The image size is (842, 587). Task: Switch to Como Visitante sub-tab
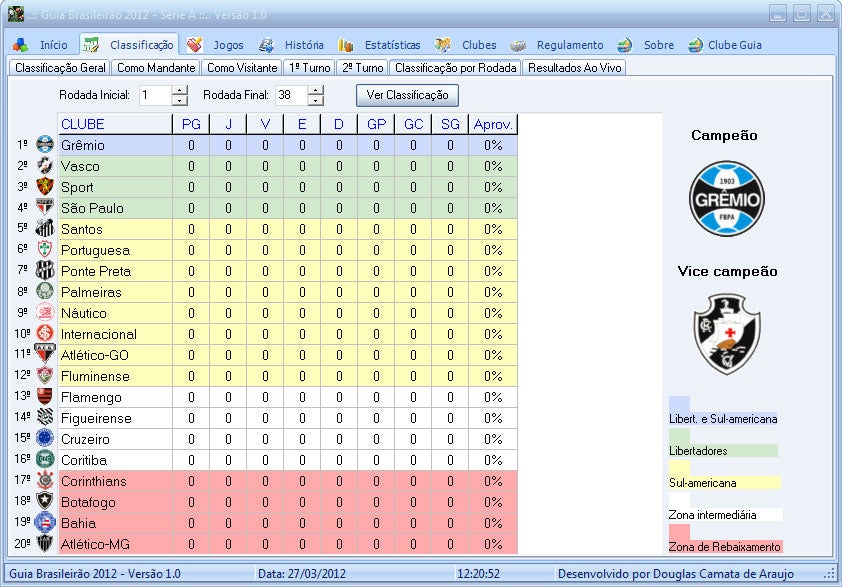(x=242, y=68)
